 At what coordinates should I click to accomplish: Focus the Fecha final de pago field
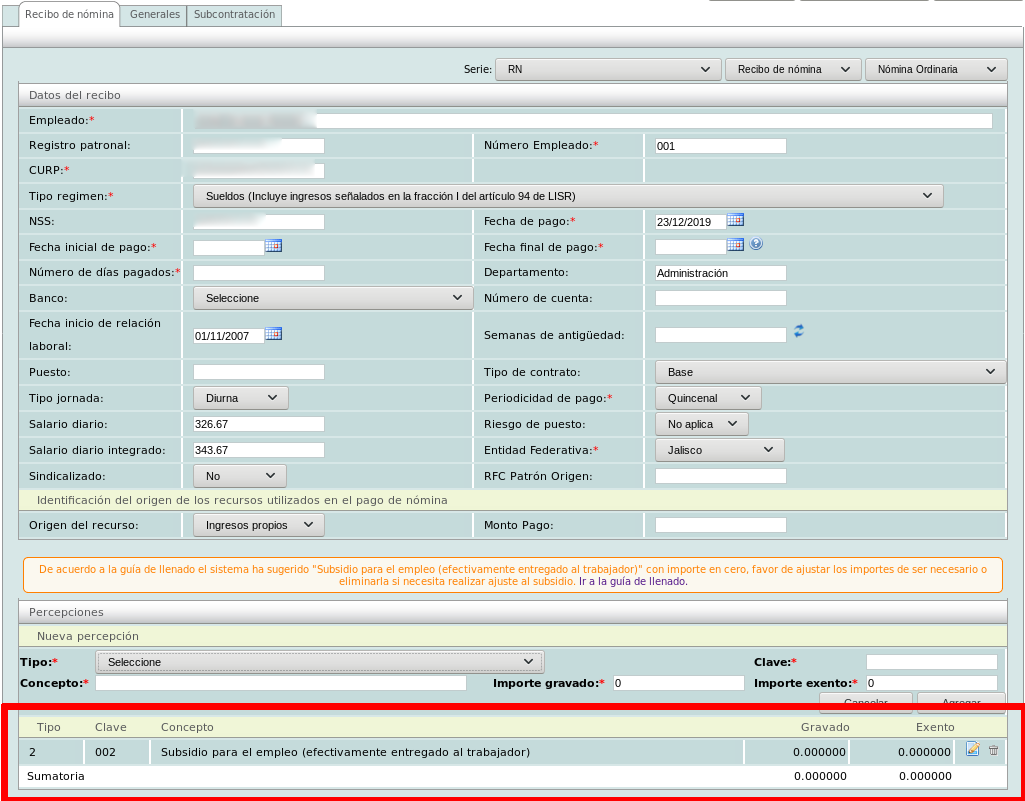pyautogui.click(x=690, y=247)
